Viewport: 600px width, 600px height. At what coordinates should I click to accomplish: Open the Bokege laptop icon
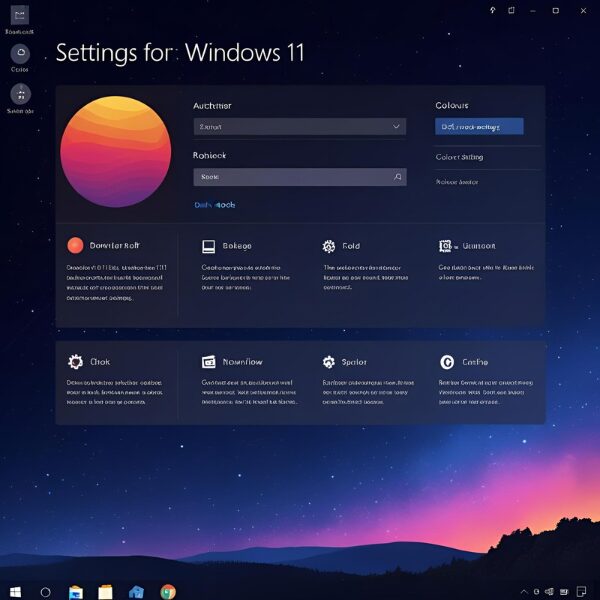209,246
